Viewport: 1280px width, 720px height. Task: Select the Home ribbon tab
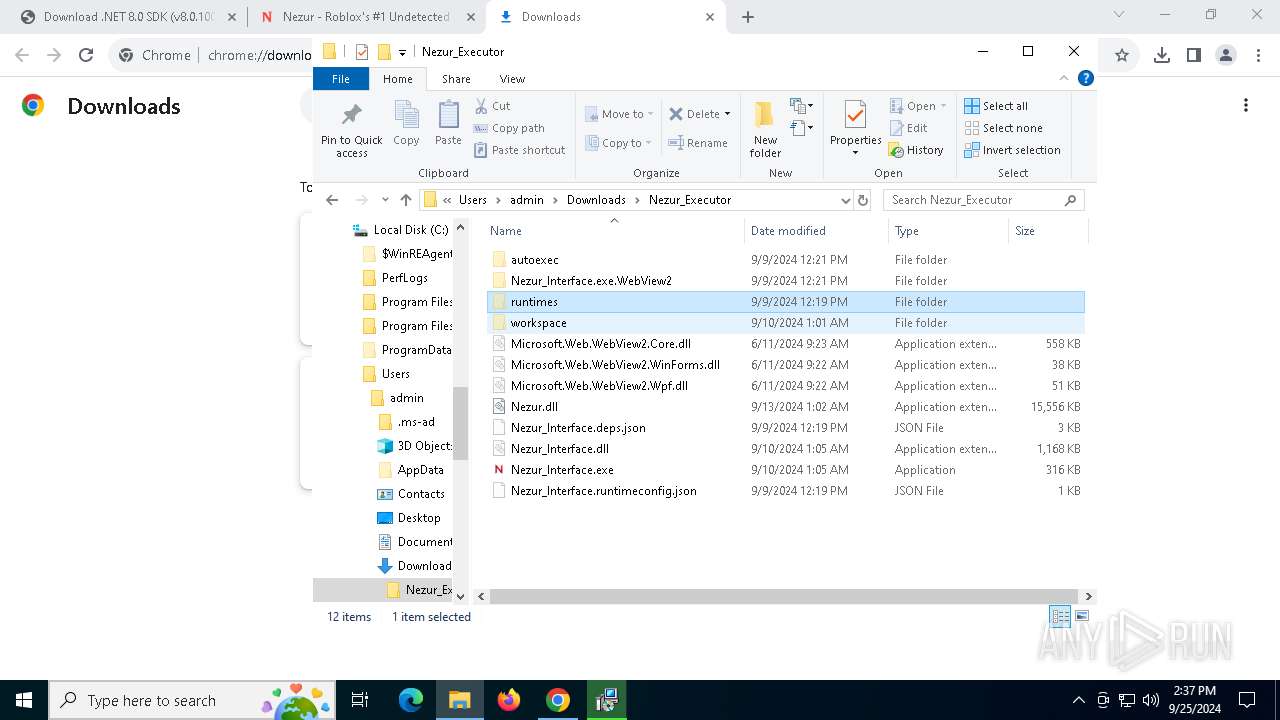point(397,79)
